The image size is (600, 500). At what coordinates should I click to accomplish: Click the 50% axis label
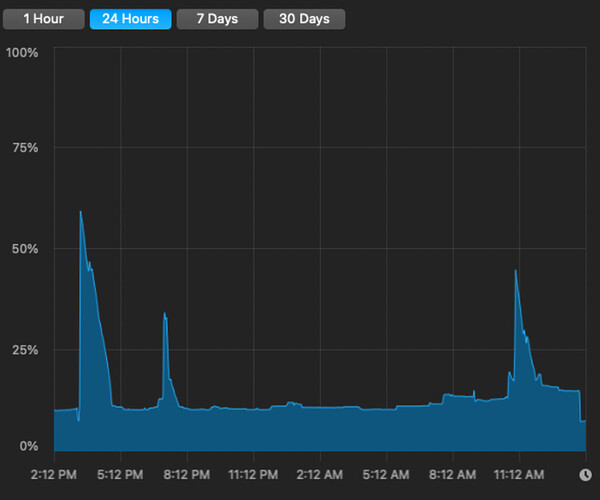pos(25,249)
